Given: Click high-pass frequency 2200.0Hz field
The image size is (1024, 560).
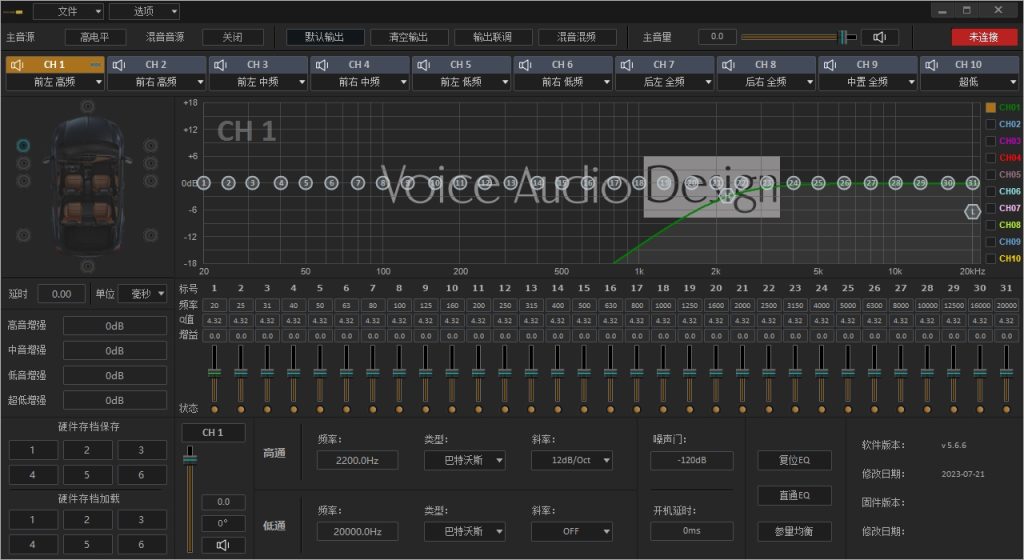Looking at the screenshot, I should (357, 460).
